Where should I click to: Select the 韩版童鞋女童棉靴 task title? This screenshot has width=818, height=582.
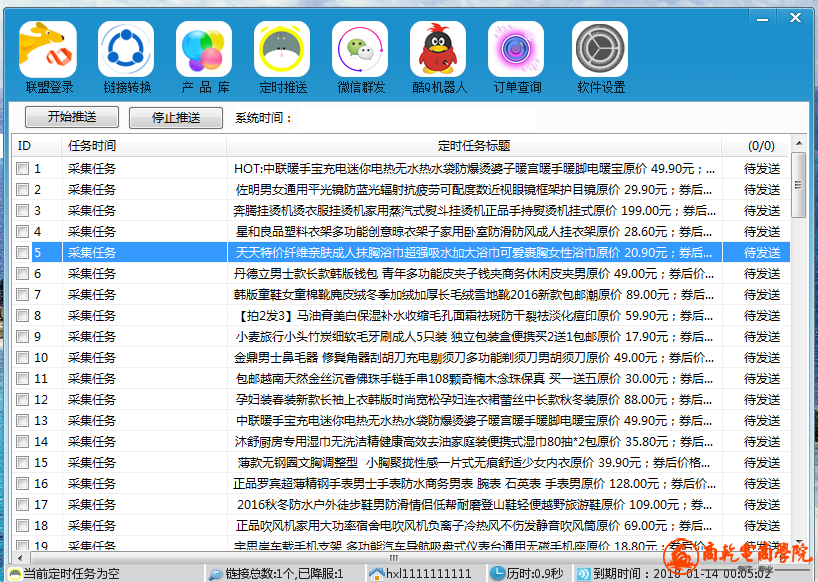click(x=474, y=295)
